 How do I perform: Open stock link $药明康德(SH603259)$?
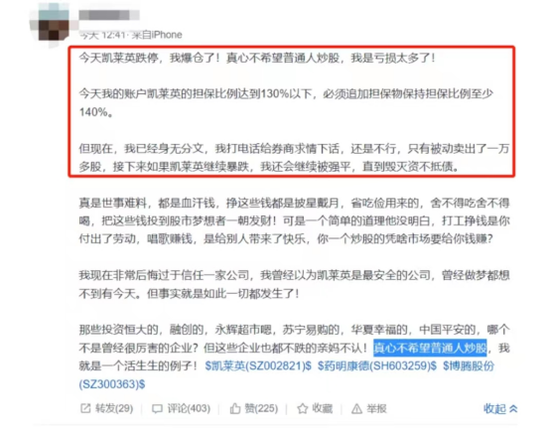(x=377, y=366)
